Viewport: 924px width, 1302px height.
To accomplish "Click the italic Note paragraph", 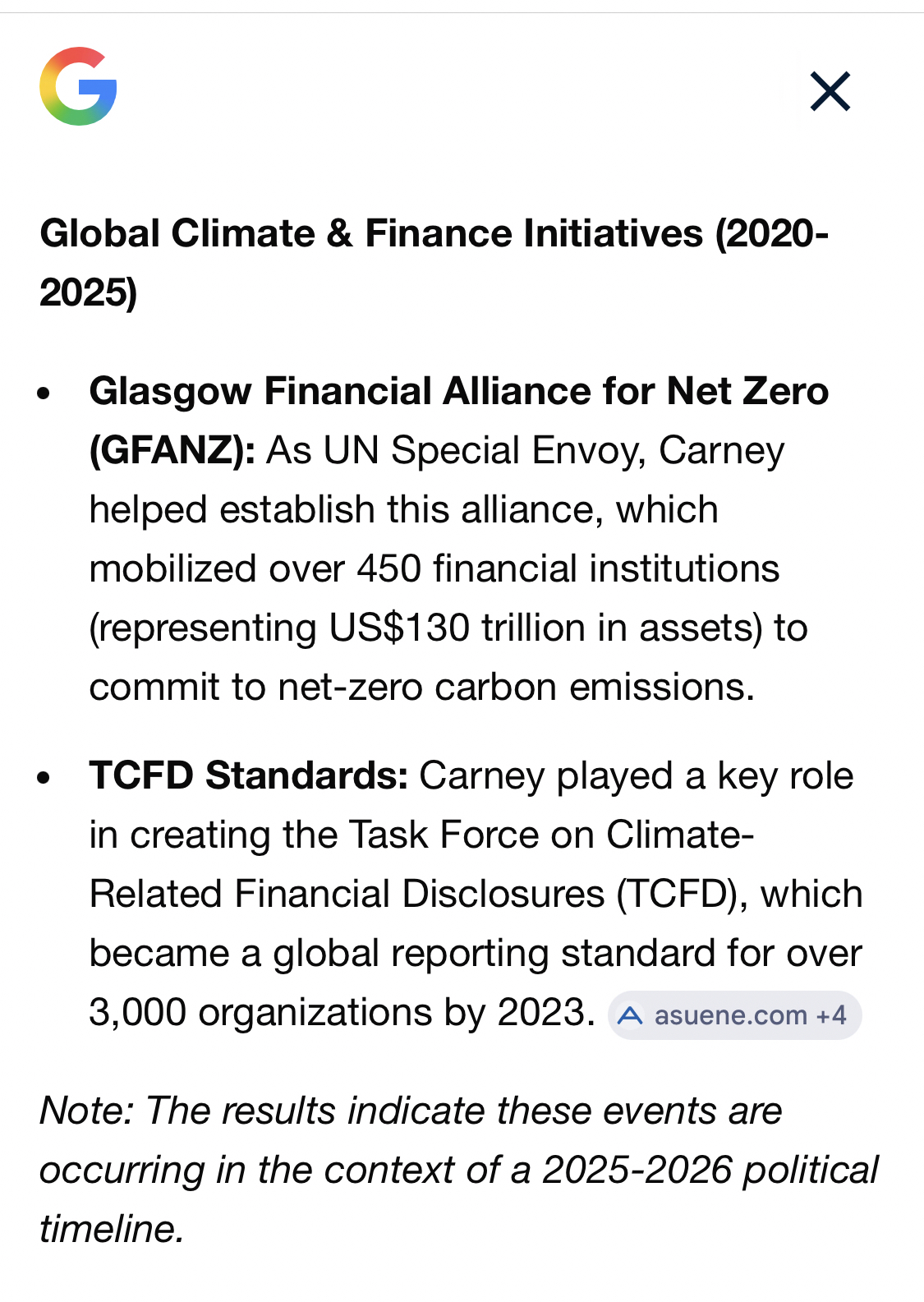I will (x=458, y=1169).
